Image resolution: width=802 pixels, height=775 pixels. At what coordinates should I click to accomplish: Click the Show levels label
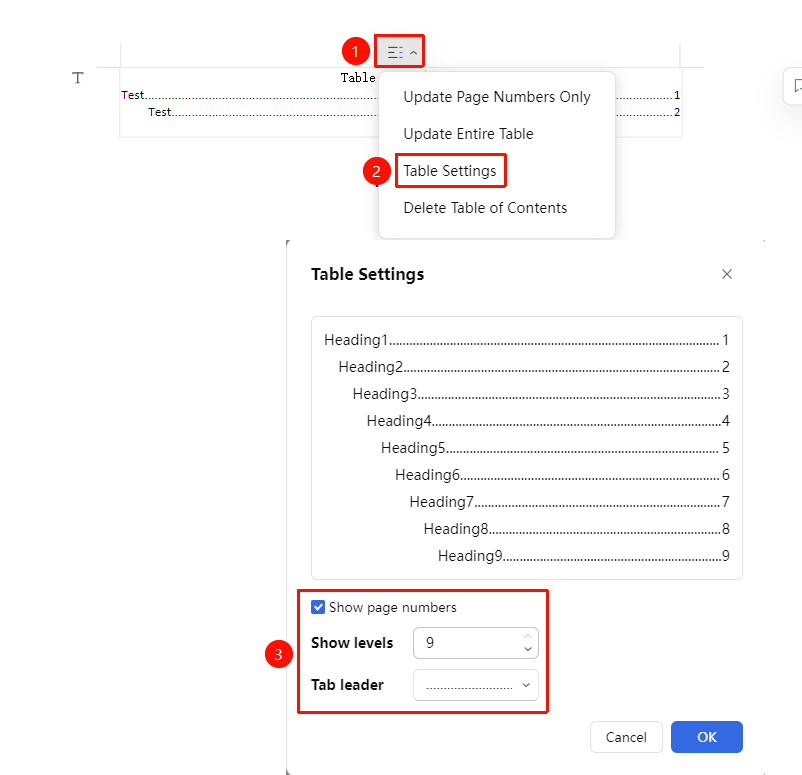[352, 643]
